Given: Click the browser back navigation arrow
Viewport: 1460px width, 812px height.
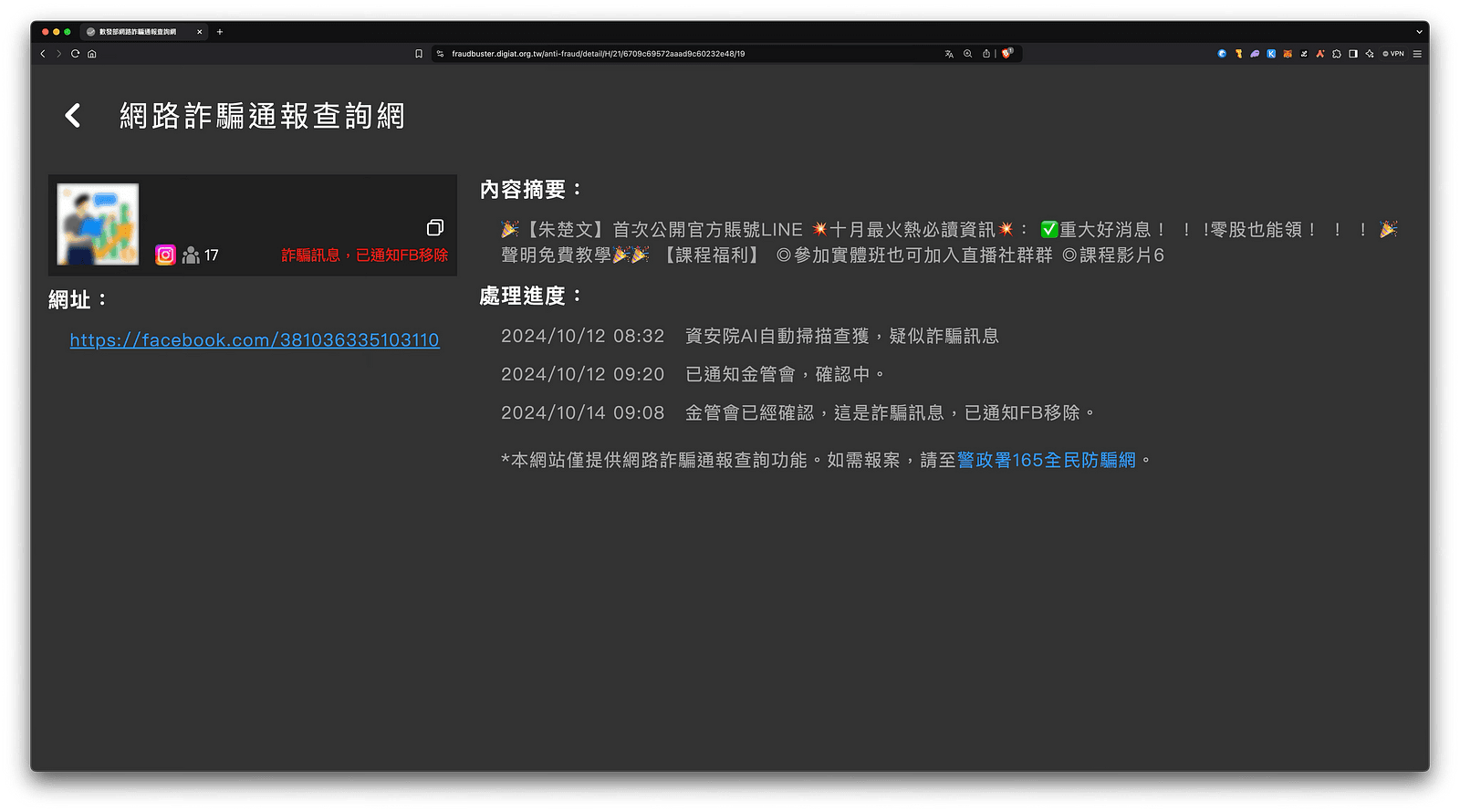Looking at the screenshot, I should tap(43, 54).
